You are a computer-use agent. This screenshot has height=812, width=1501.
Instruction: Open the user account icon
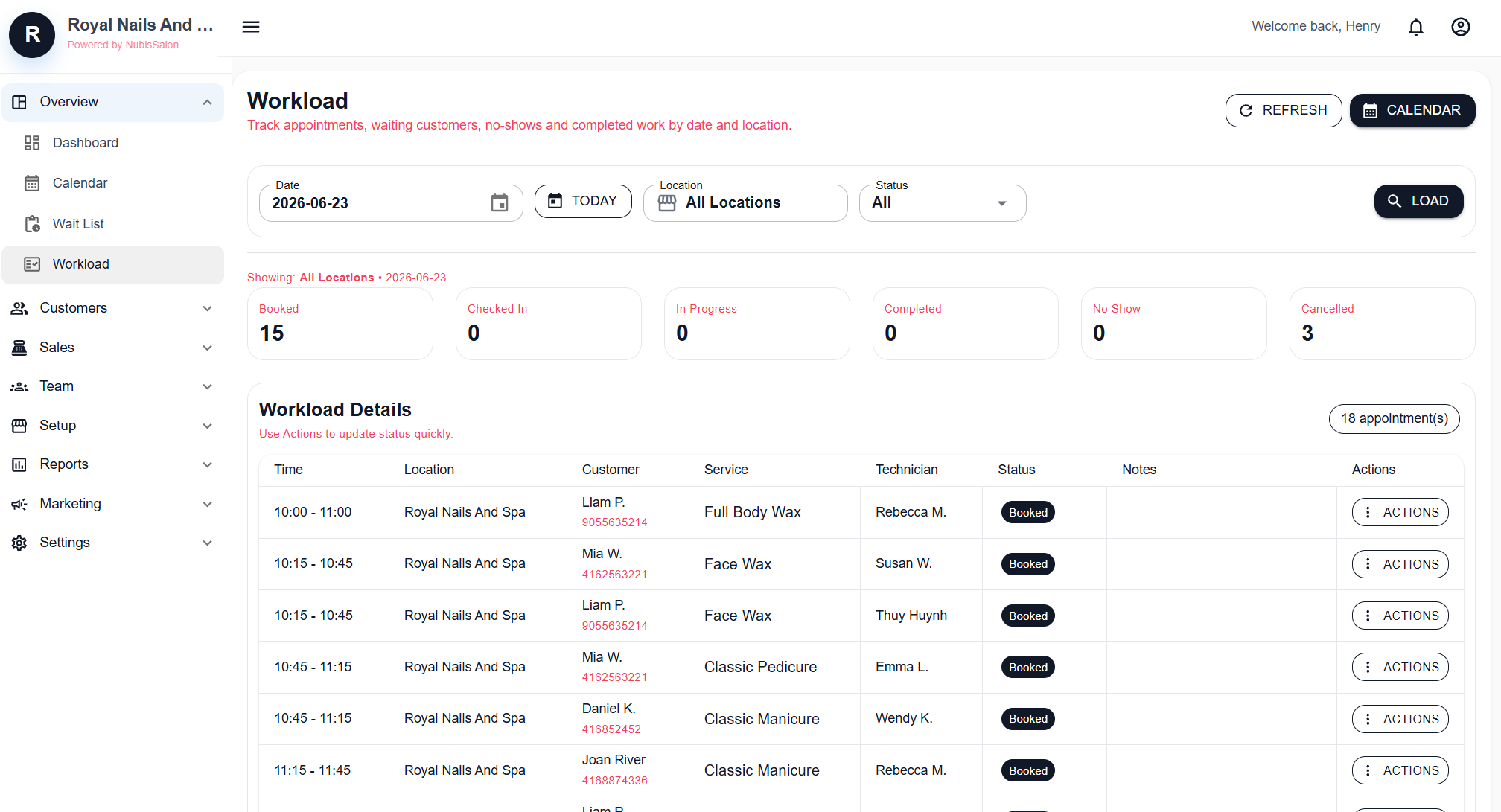click(x=1461, y=27)
